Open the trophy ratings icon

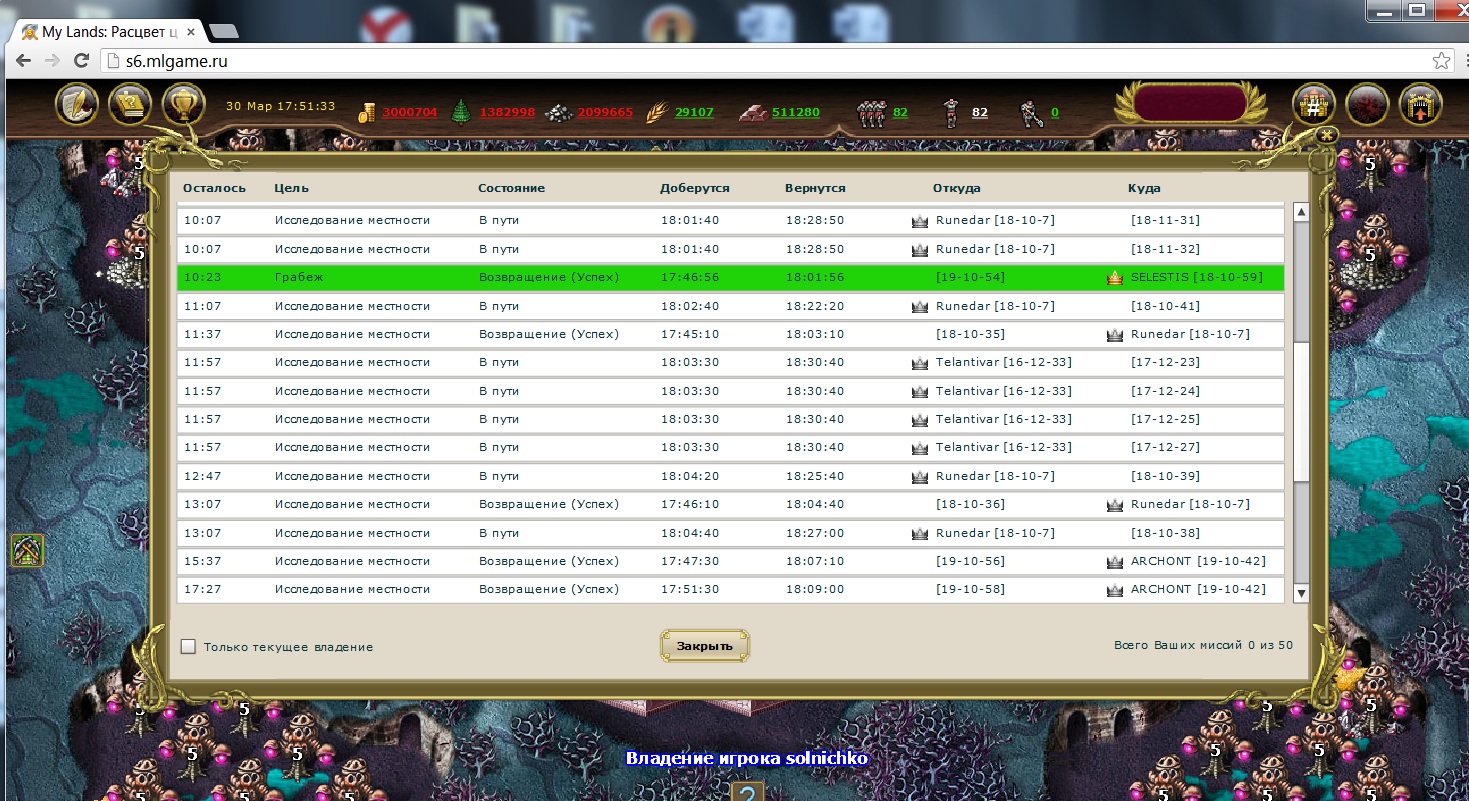[183, 103]
